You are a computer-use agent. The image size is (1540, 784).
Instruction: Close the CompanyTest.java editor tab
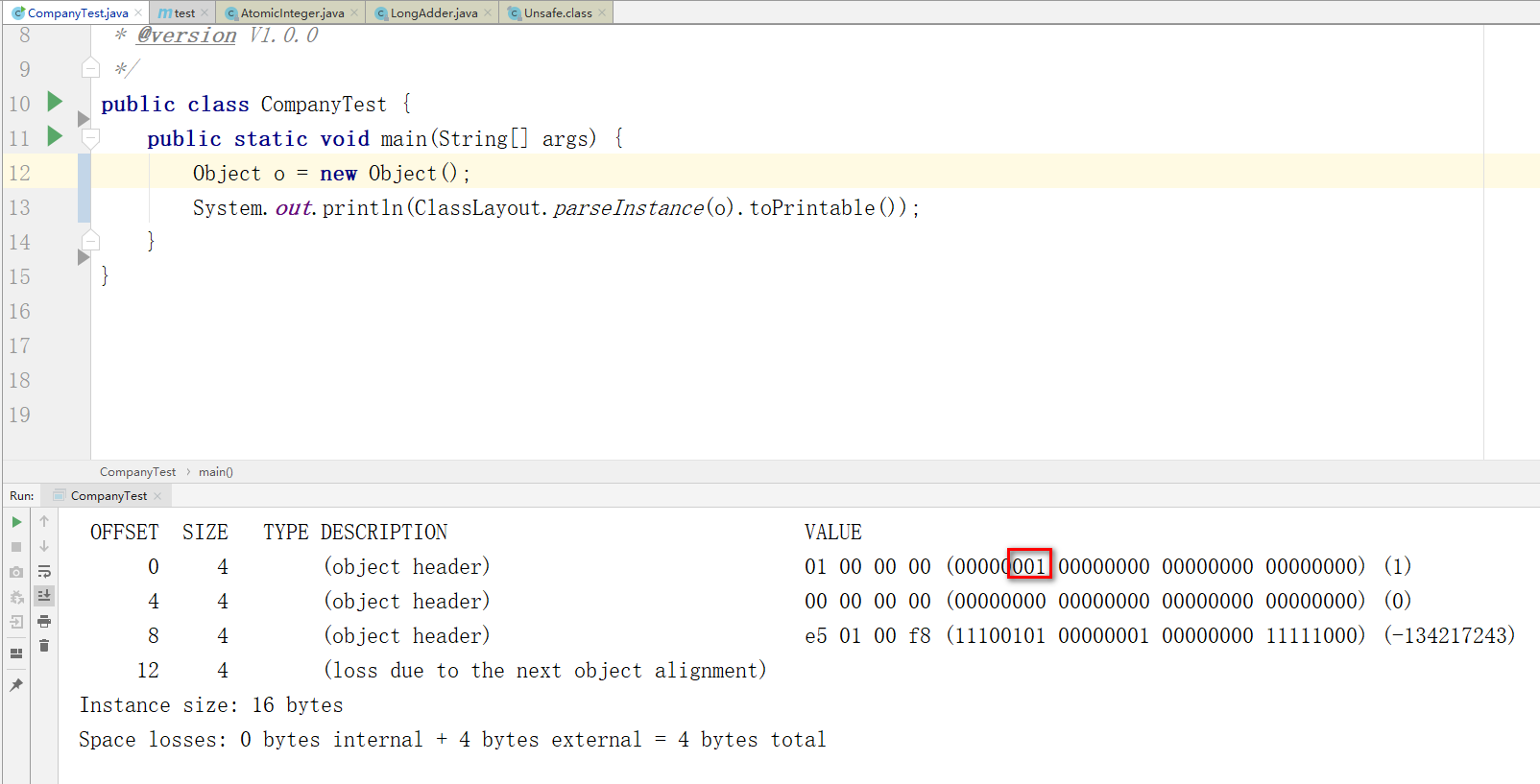point(138,12)
